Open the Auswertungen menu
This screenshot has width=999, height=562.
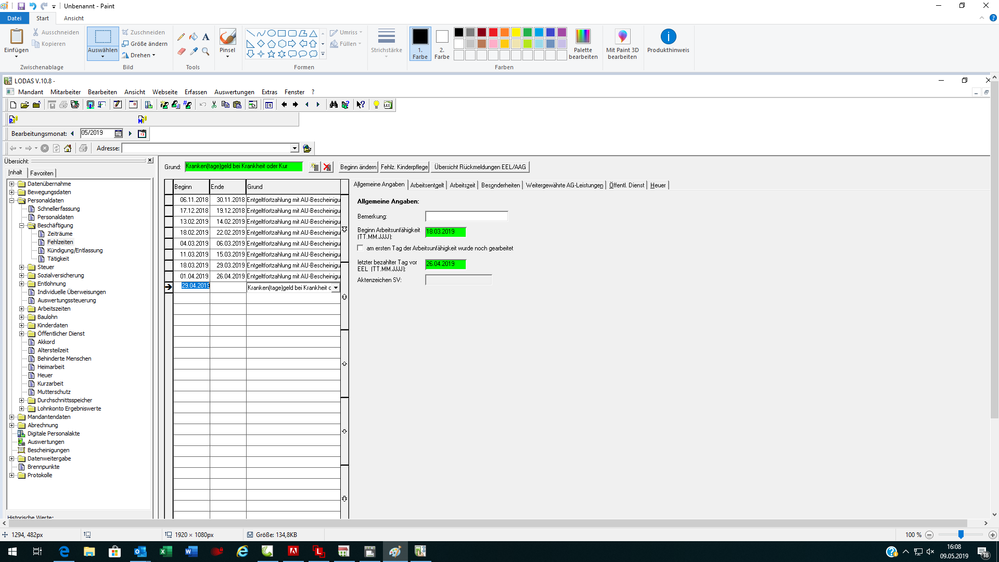pos(234,92)
